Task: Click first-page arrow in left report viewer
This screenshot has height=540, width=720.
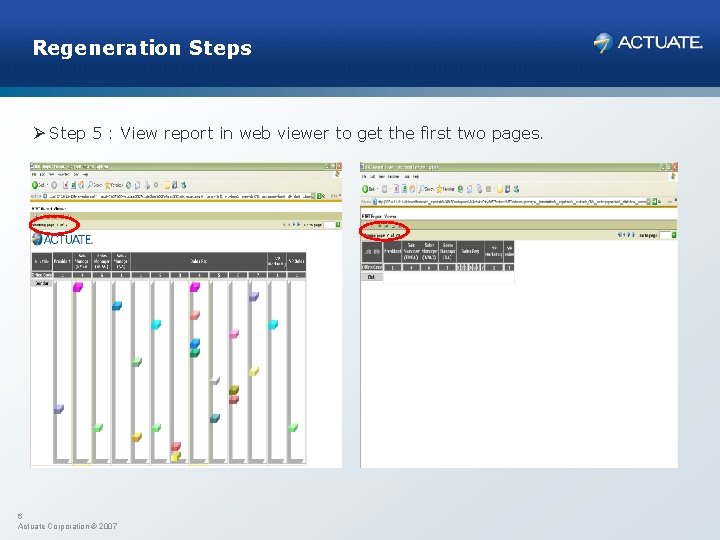Action: [x=284, y=225]
